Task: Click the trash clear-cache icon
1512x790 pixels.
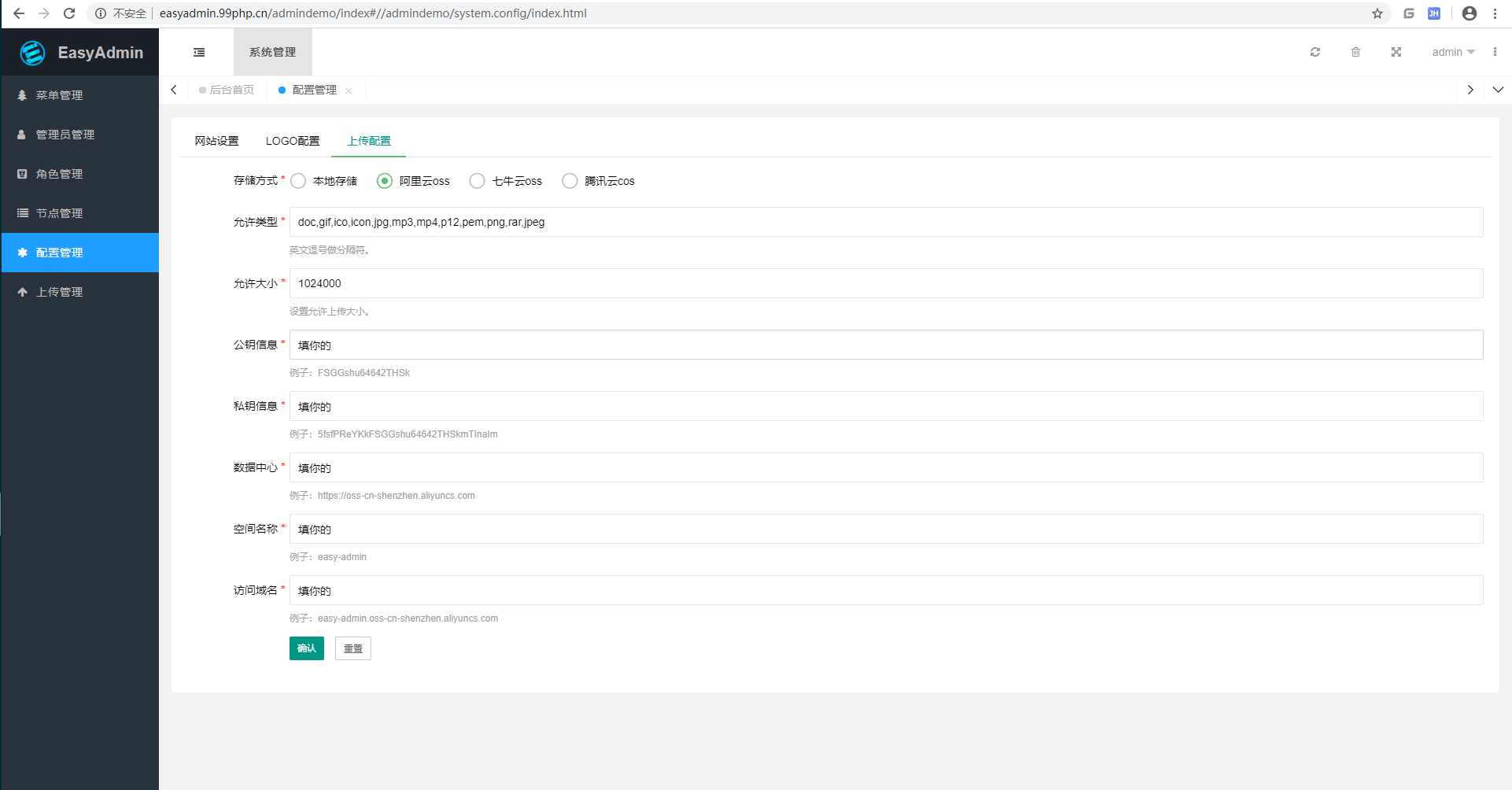Action: point(1355,52)
